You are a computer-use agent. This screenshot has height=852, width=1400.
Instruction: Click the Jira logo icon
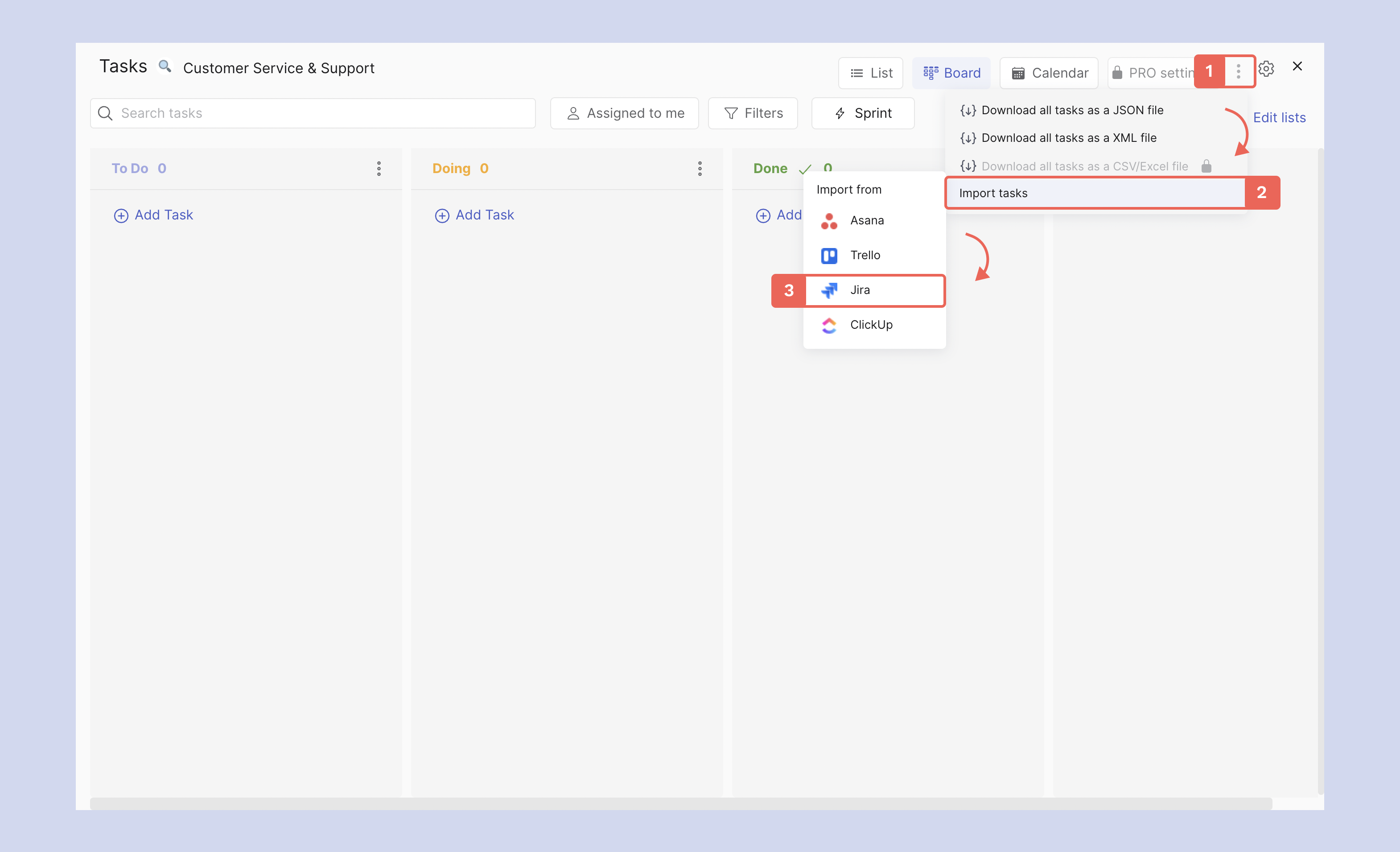(829, 290)
